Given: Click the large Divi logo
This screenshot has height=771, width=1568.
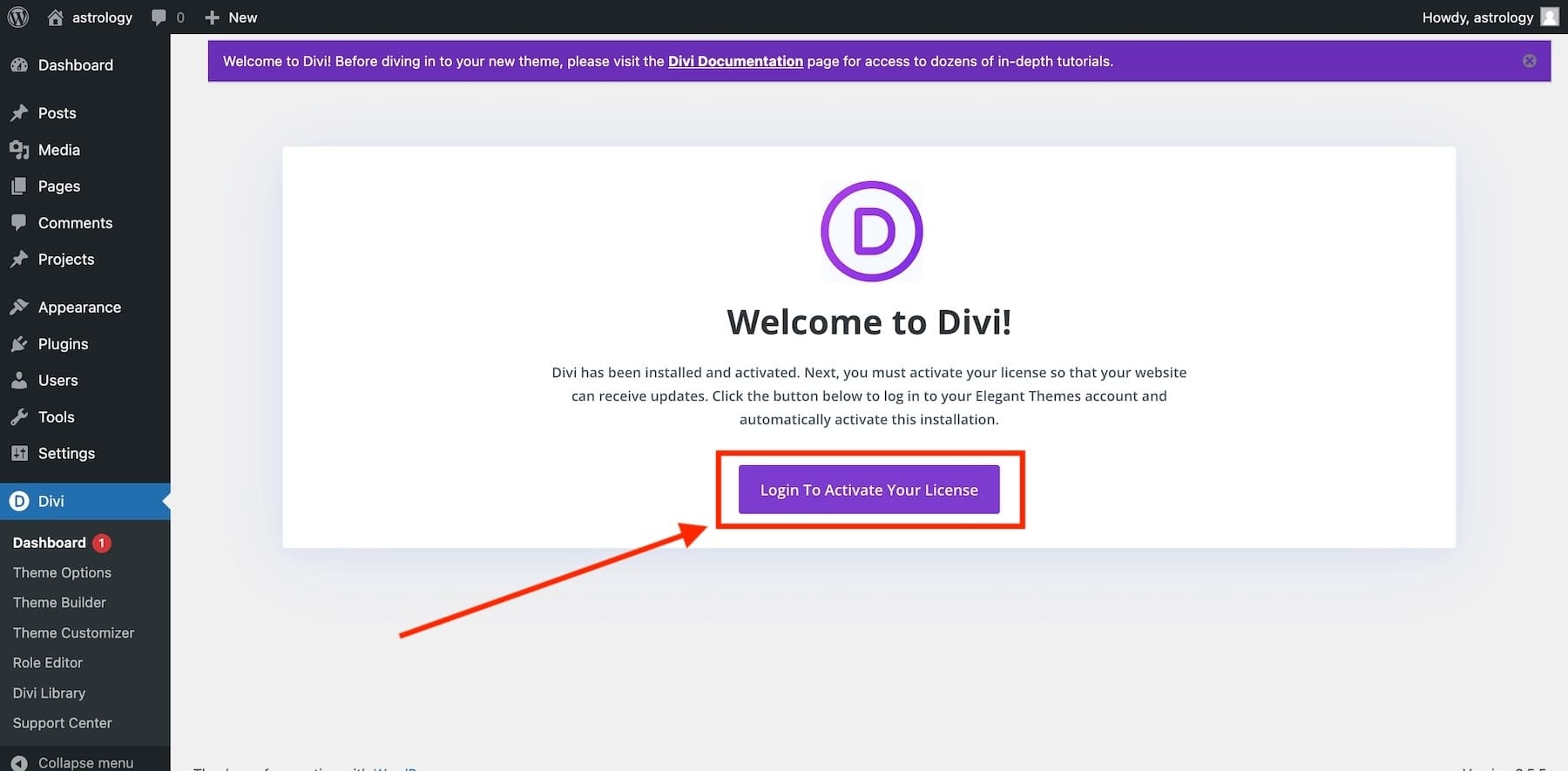Looking at the screenshot, I should (871, 231).
